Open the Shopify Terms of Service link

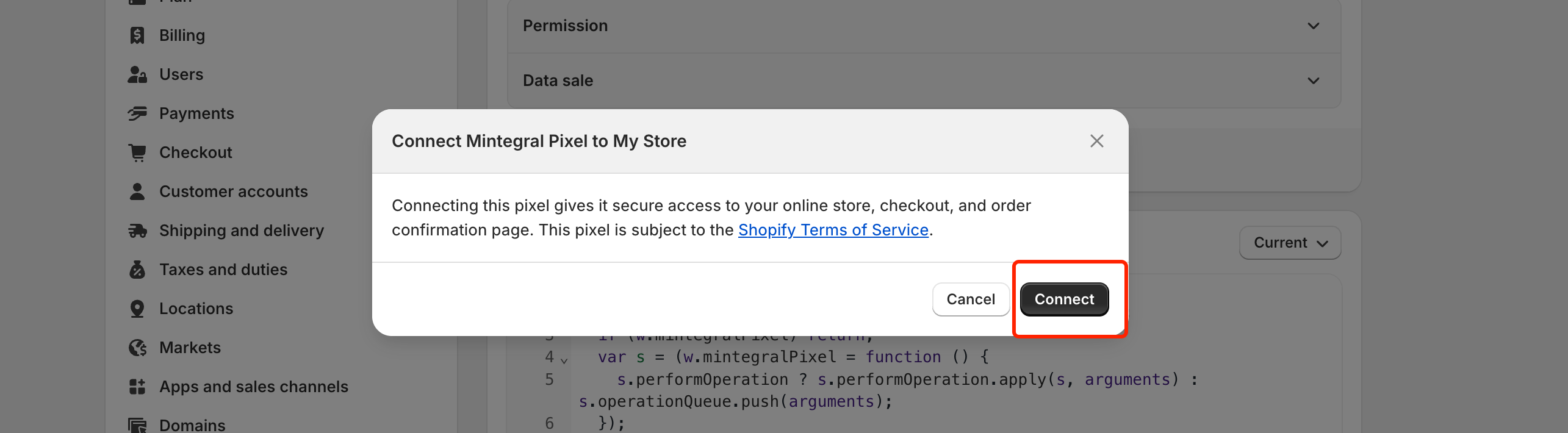(833, 230)
